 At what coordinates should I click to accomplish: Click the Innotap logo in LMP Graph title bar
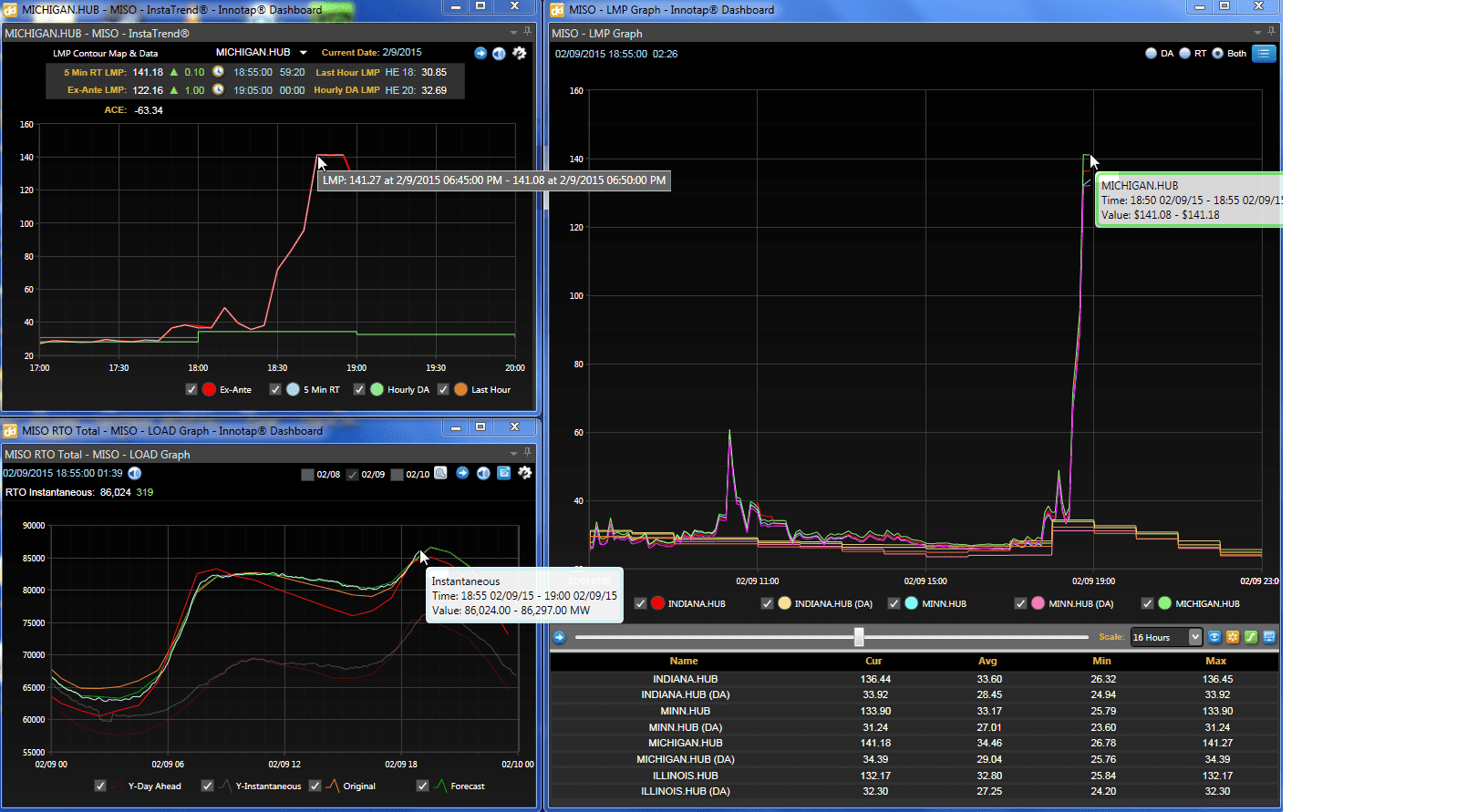point(557,9)
